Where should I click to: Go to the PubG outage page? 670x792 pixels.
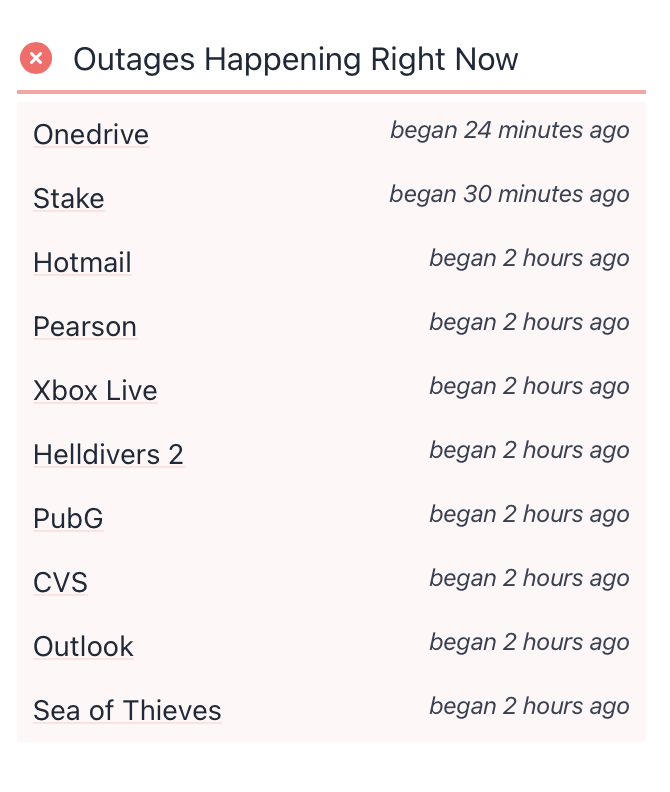(x=68, y=519)
